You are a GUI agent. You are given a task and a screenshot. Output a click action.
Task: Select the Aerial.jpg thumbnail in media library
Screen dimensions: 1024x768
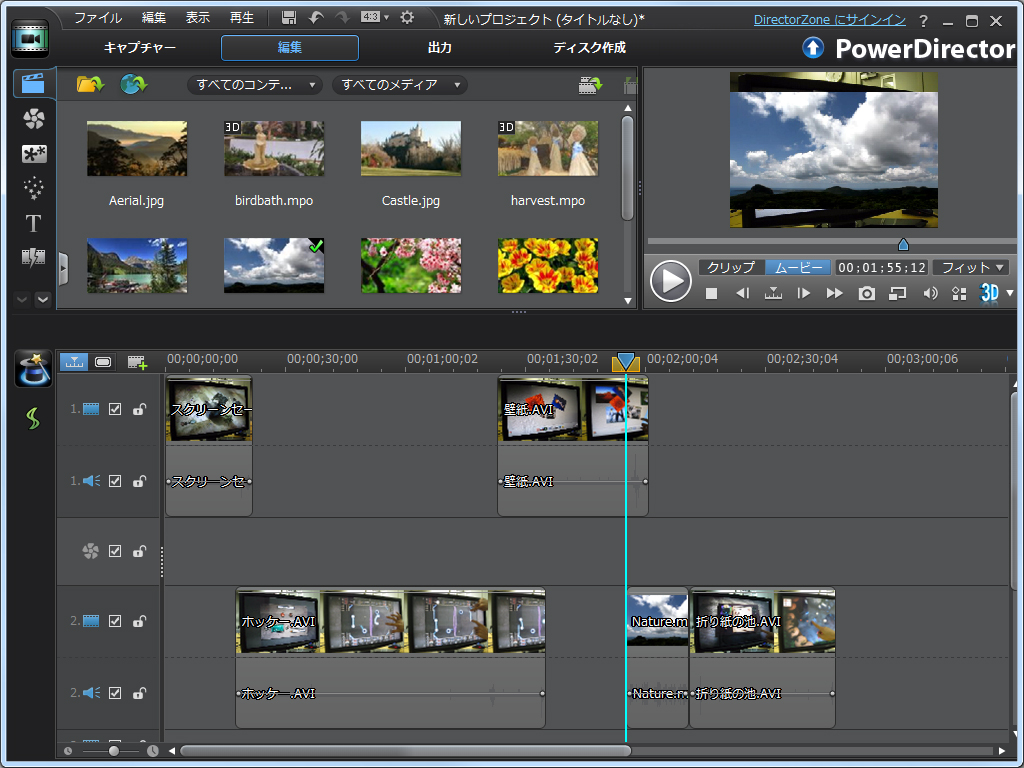coord(136,148)
